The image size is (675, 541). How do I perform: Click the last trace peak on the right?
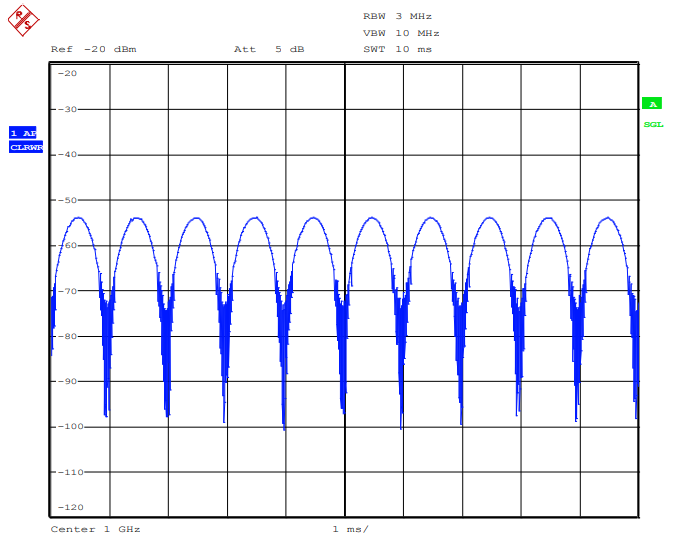click(x=606, y=218)
